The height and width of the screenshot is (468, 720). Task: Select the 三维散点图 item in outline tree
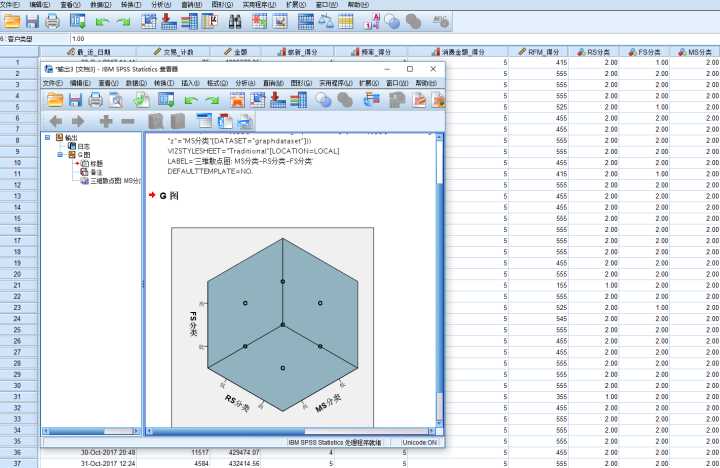115,181
